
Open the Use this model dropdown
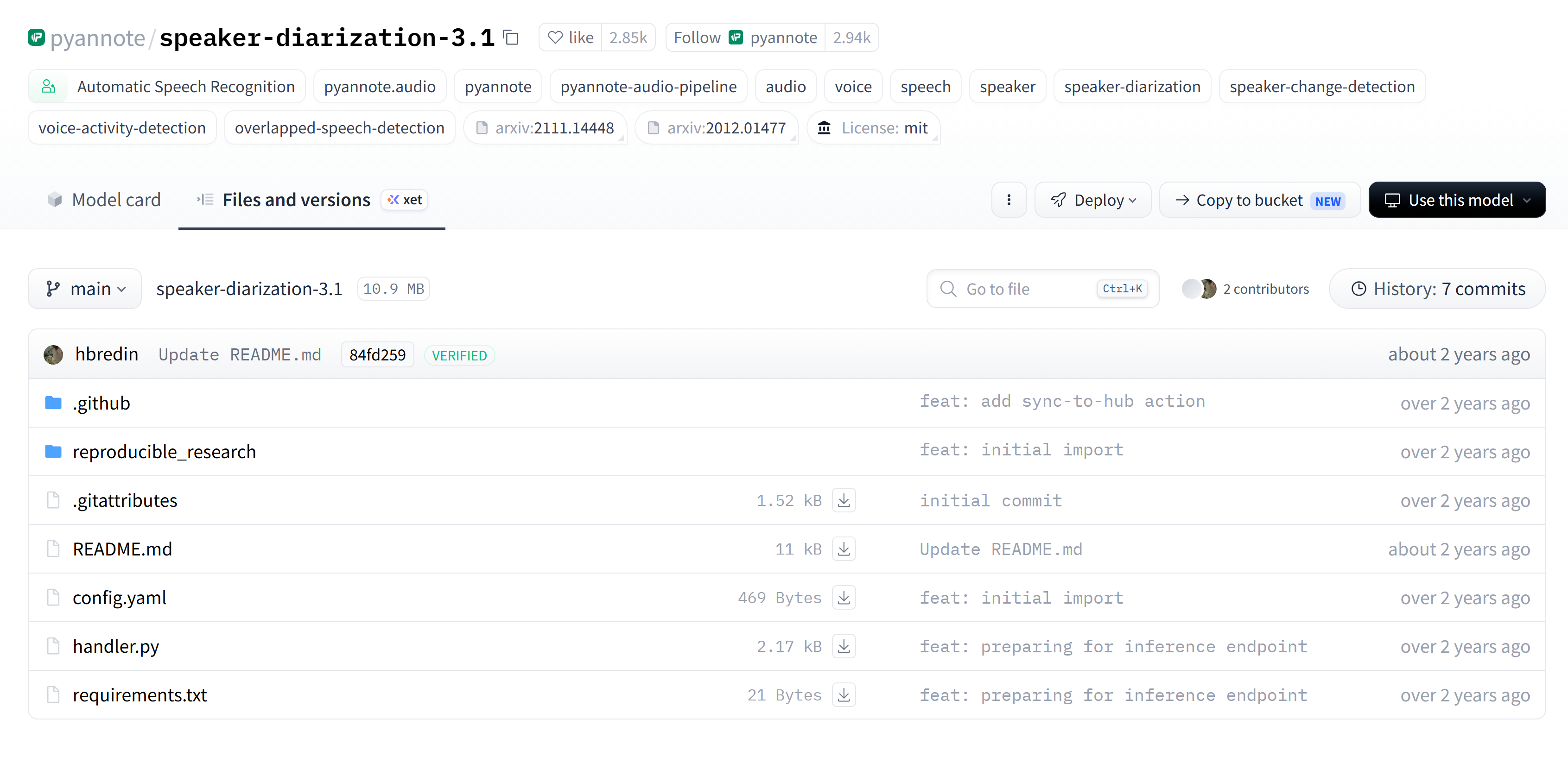[1457, 200]
